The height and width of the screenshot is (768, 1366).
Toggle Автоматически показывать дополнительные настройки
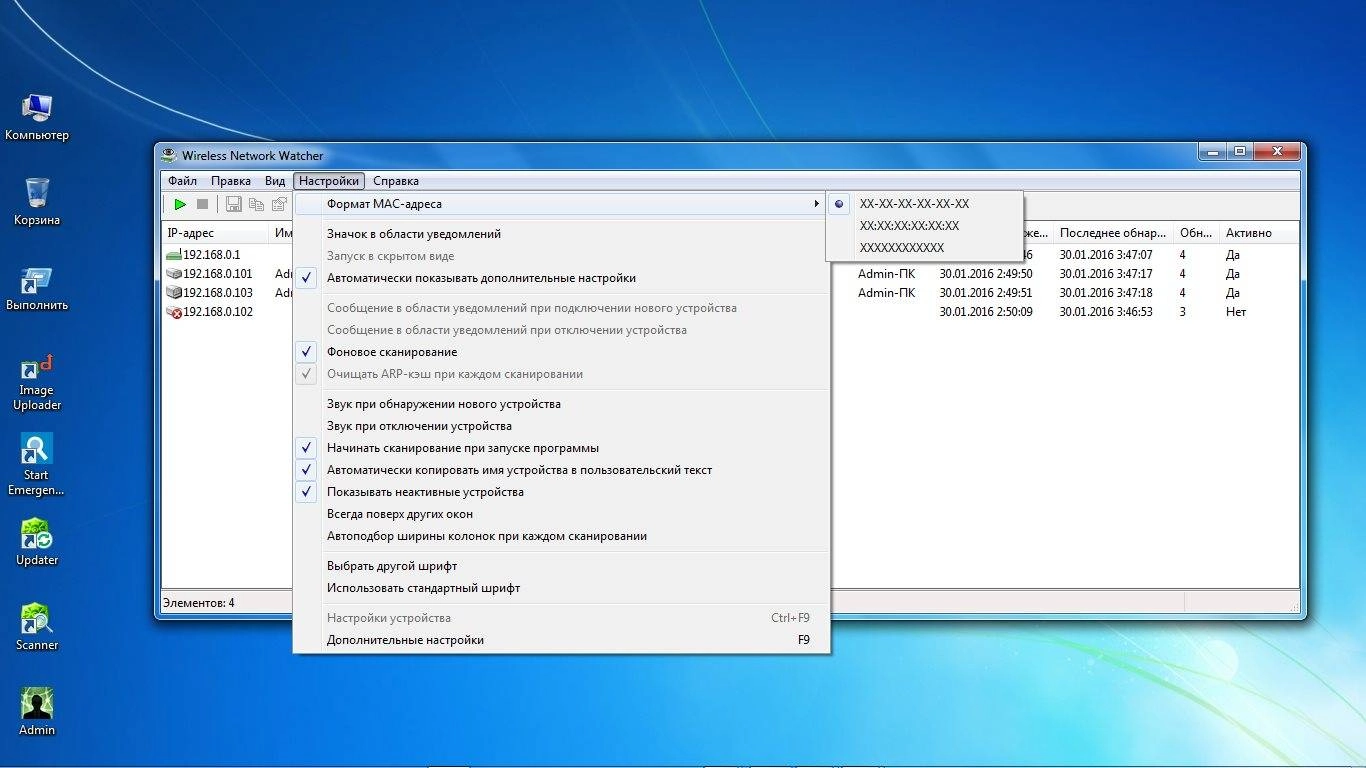561,278
